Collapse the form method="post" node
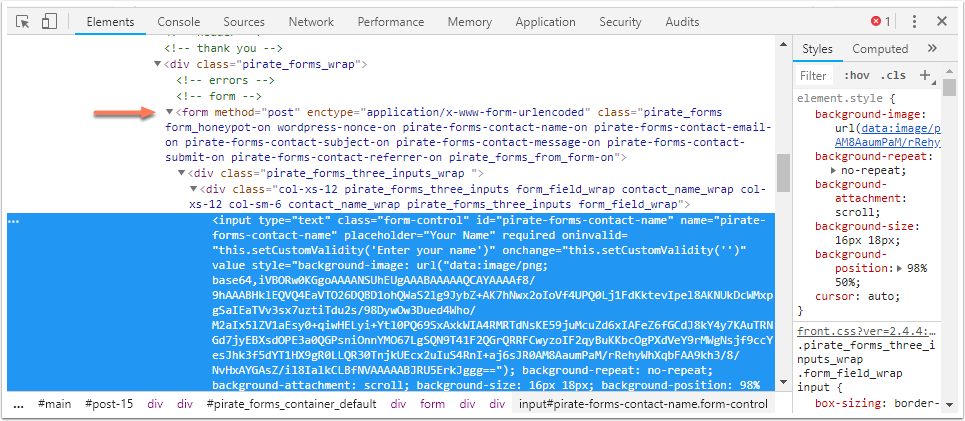This screenshot has width=965, height=421. click(x=170, y=112)
